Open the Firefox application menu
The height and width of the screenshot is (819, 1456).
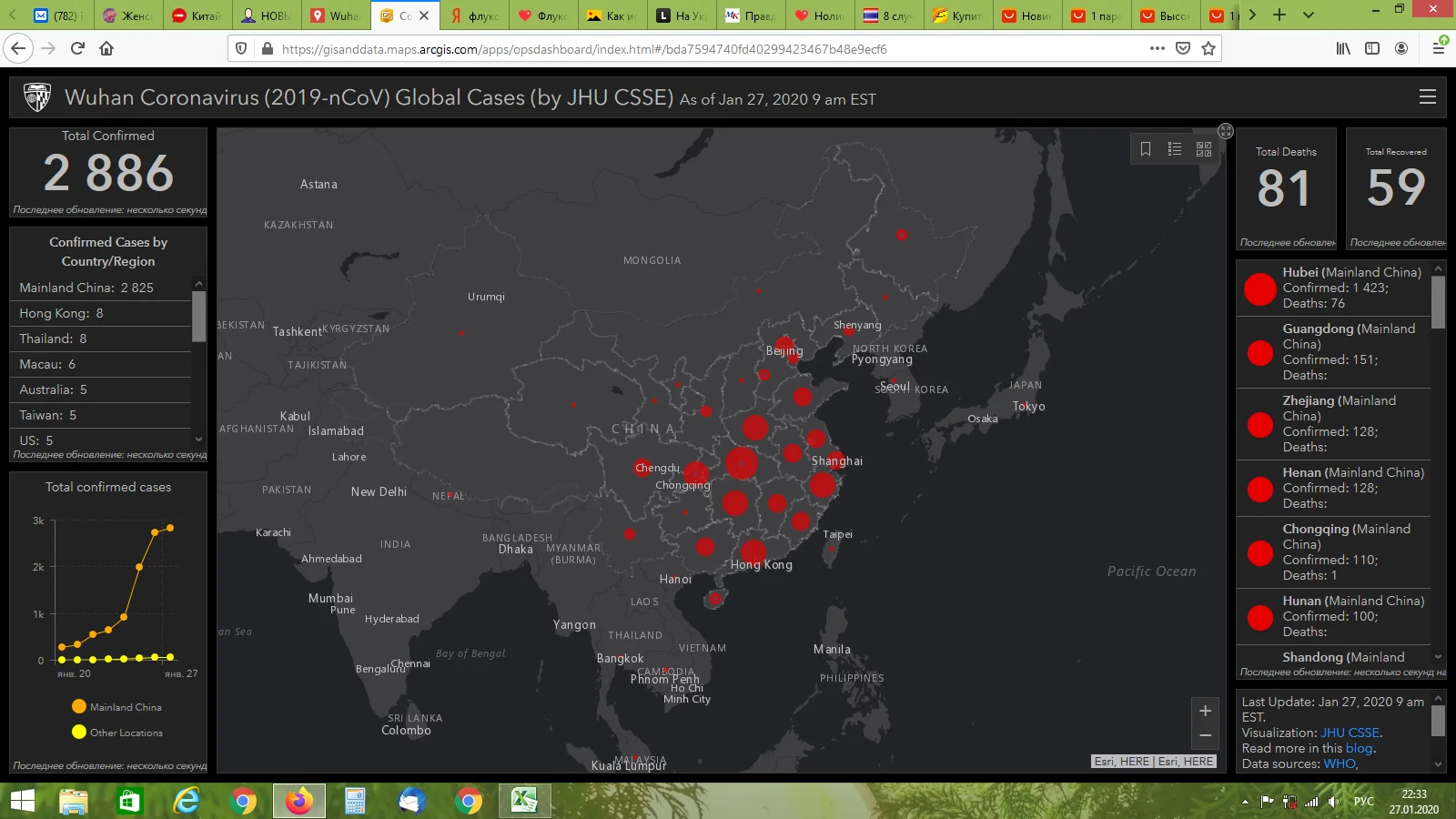(1439, 48)
